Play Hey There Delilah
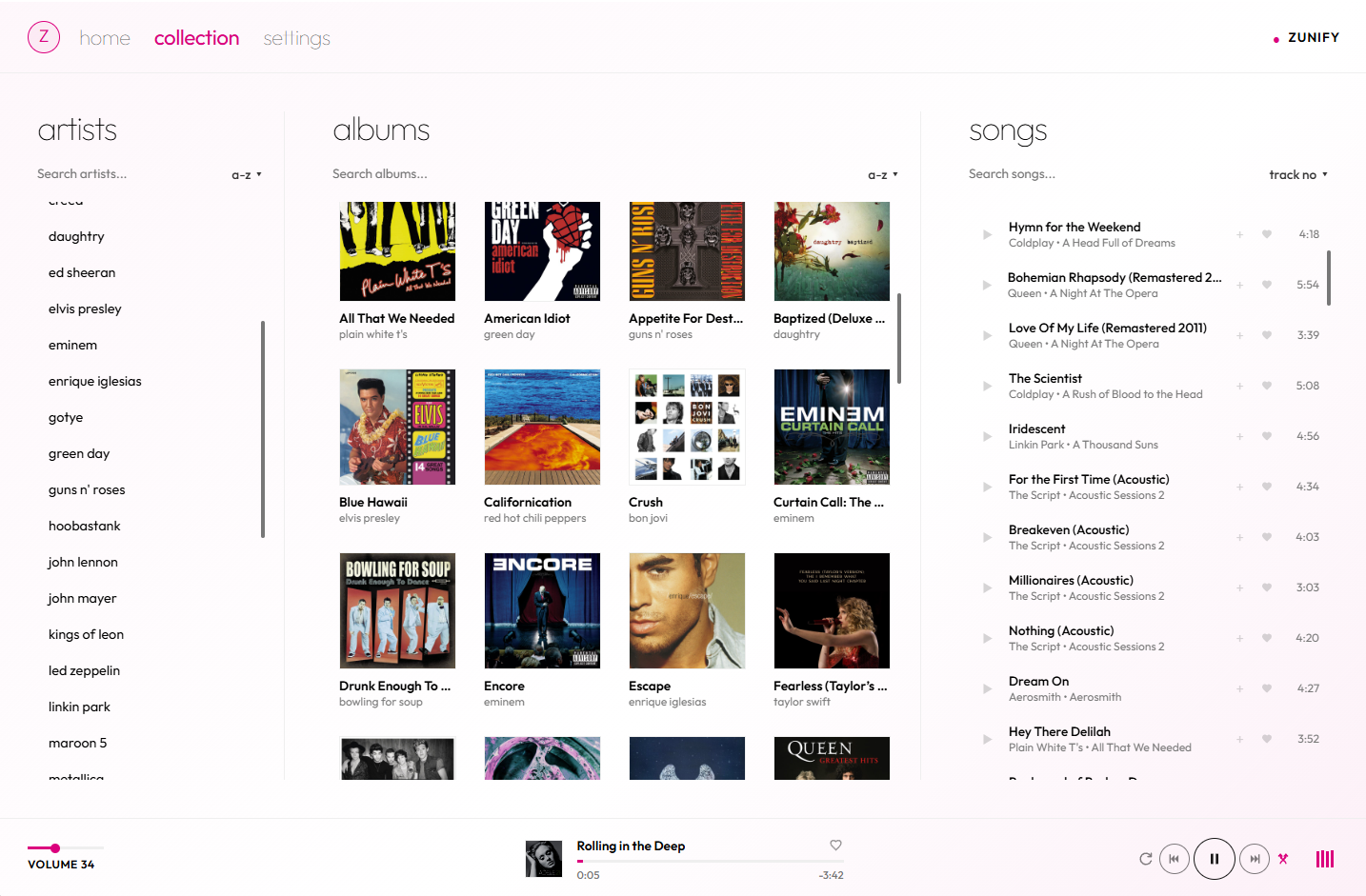 coord(987,739)
